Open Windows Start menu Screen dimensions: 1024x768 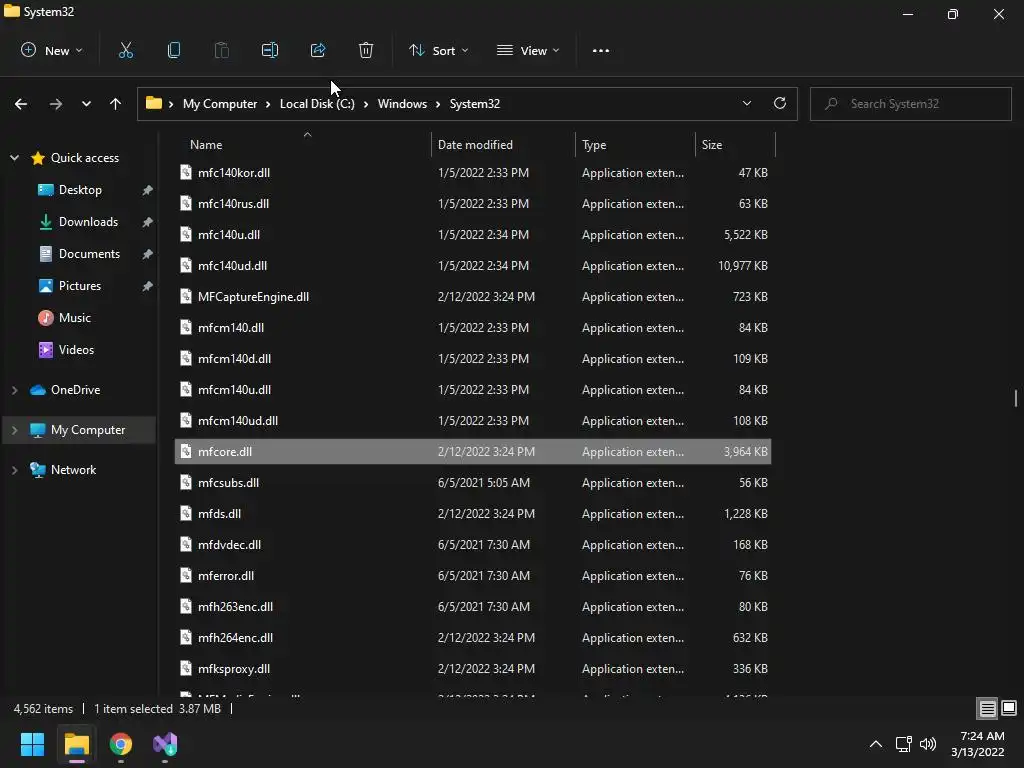(32, 744)
